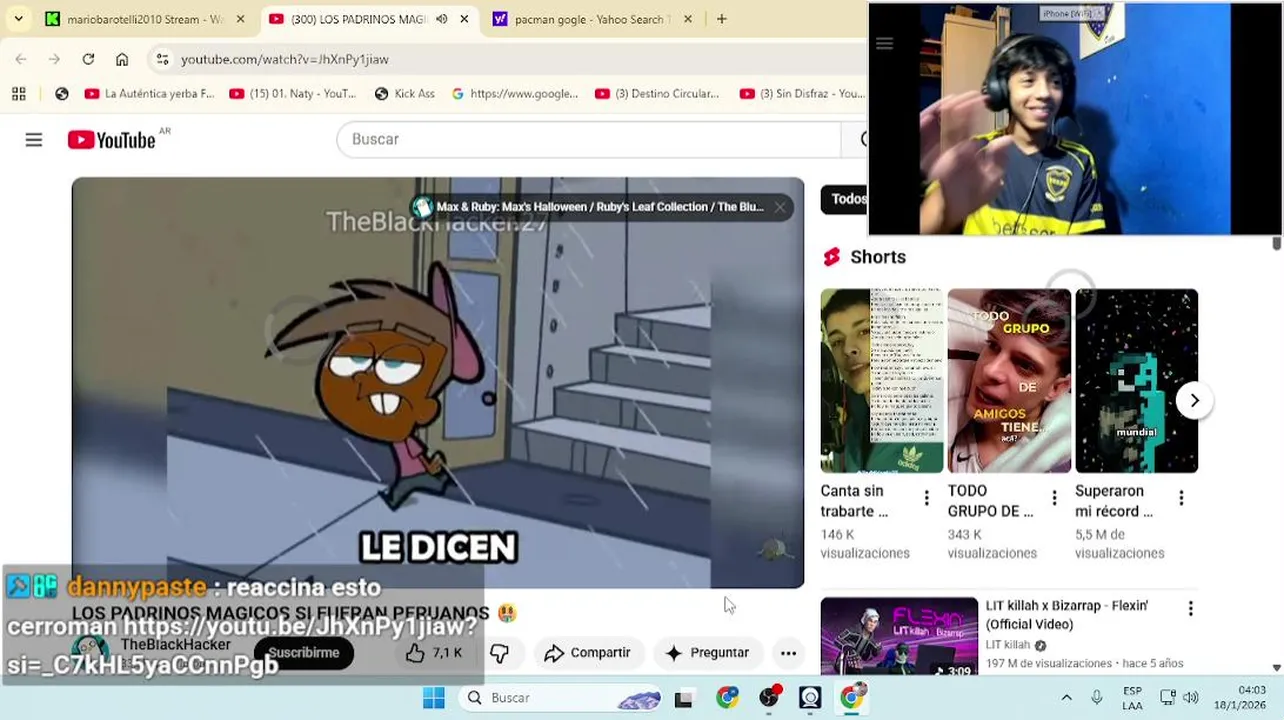Dislike the video with thumbs down
The height and width of the screenshot is (720, 1284).
coord(499,653)
